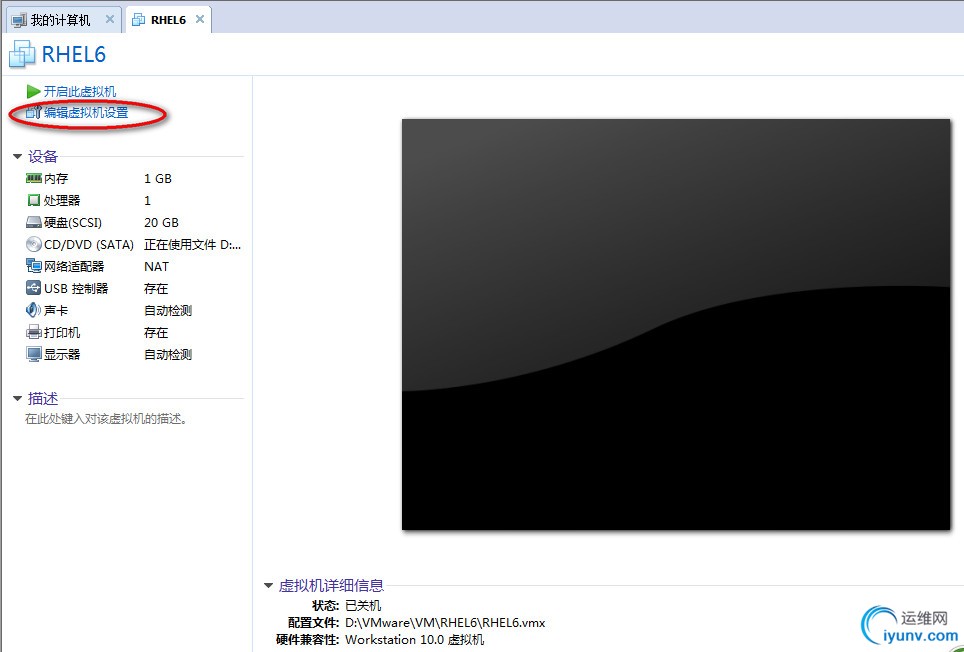Select the sound card speaker icon
964x652 pixels.
click(34, 310)
